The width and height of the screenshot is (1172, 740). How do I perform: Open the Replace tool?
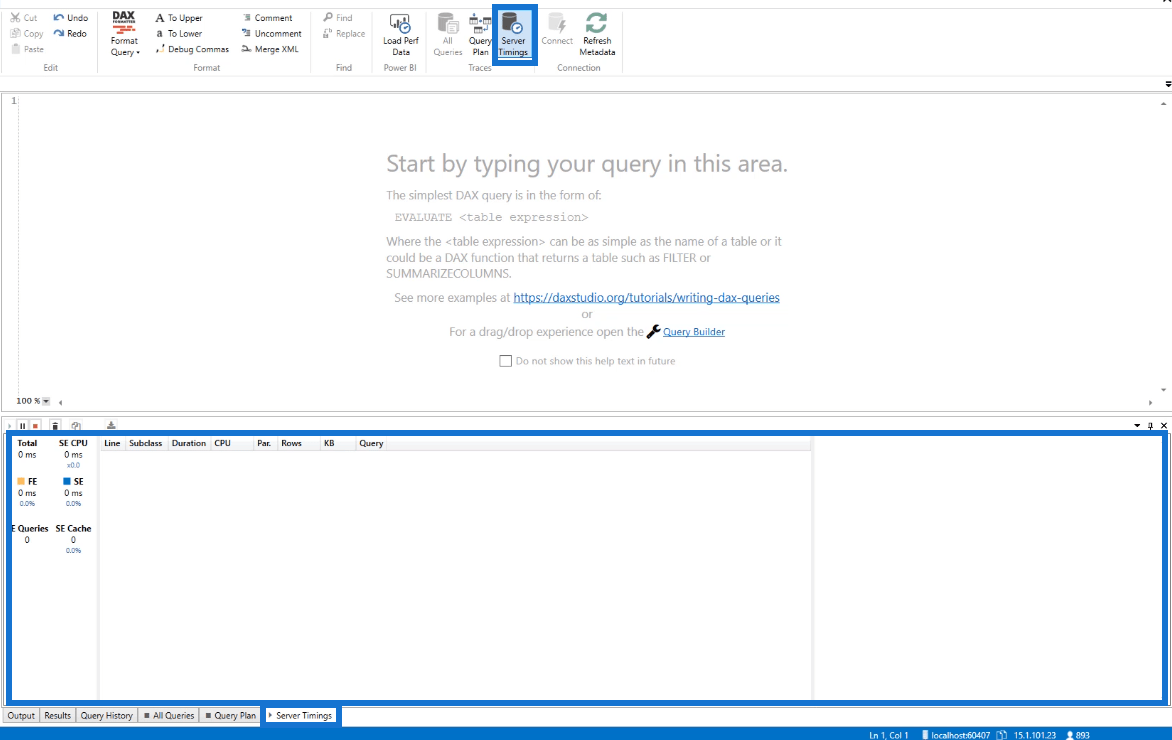344,33
